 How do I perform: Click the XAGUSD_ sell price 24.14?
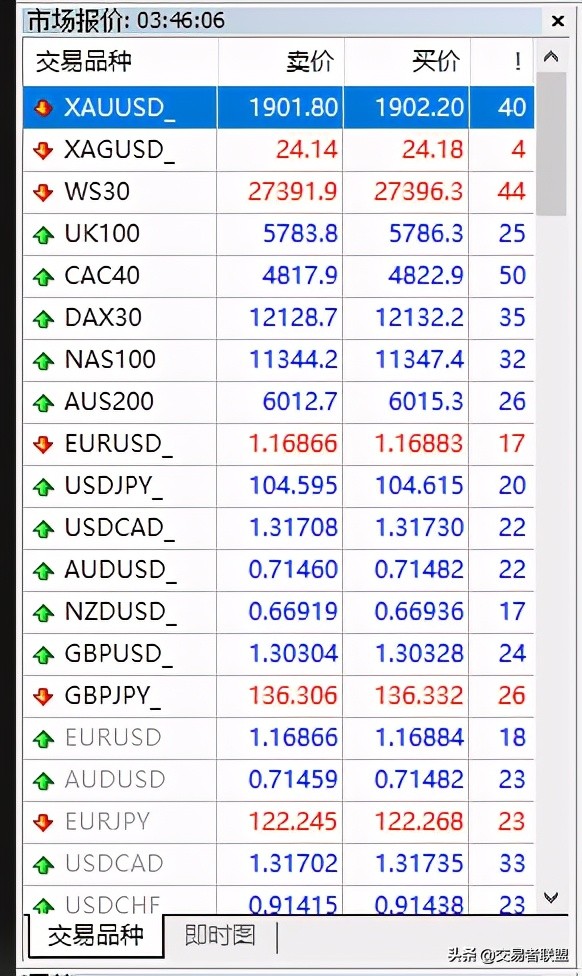coord(307,150)
